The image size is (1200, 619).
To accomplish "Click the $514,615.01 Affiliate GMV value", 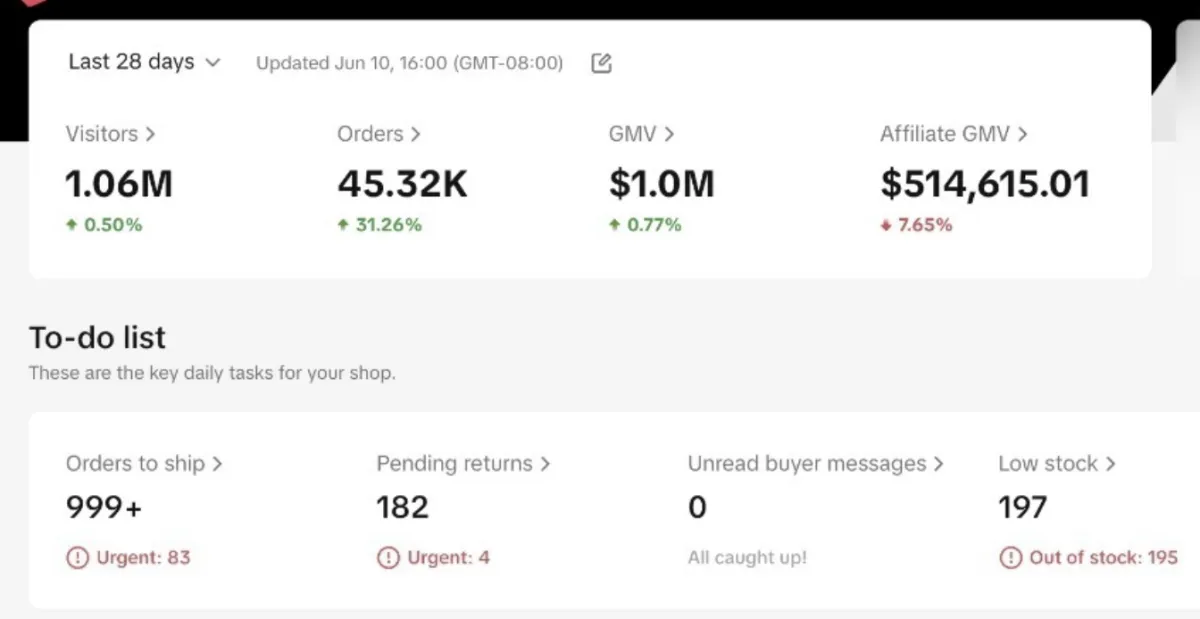I will tap(984, 184).
